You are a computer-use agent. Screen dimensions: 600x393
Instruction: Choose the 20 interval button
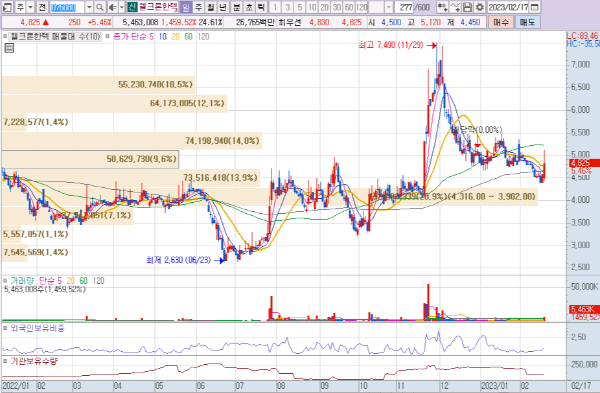click(324, 7)
